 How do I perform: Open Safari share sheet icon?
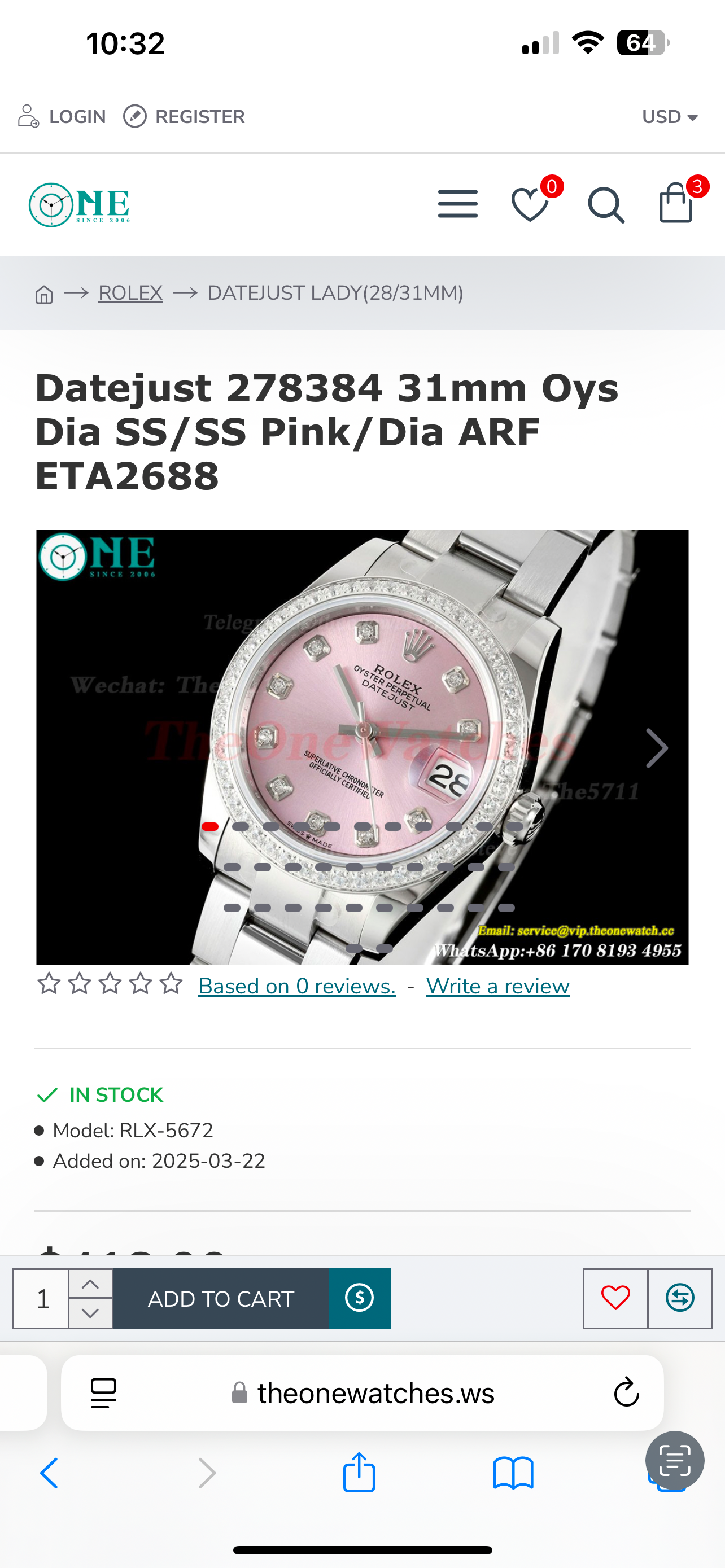(359, 1473)
